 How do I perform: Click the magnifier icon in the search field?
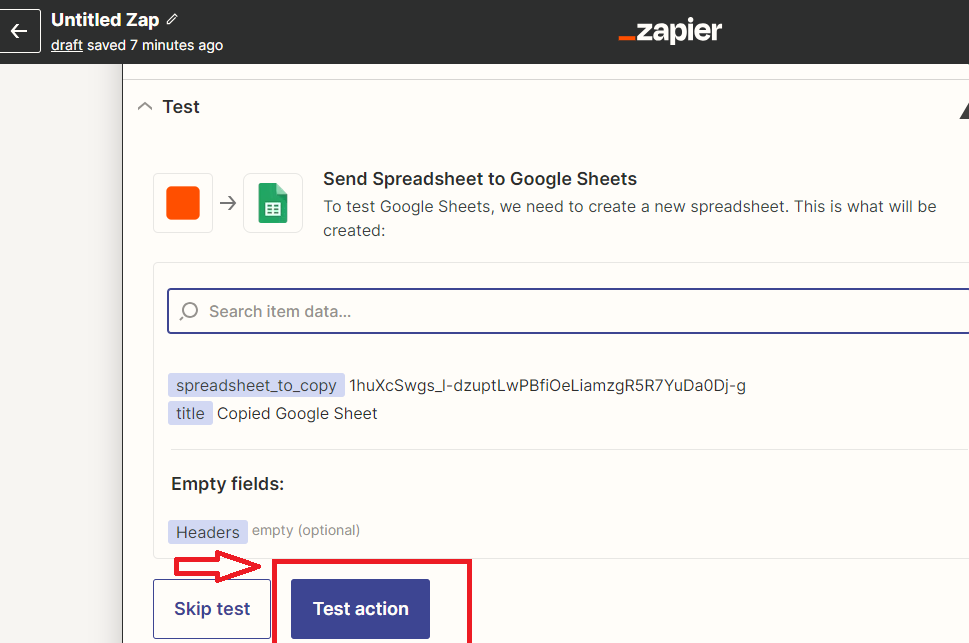(x=189, y=311)
